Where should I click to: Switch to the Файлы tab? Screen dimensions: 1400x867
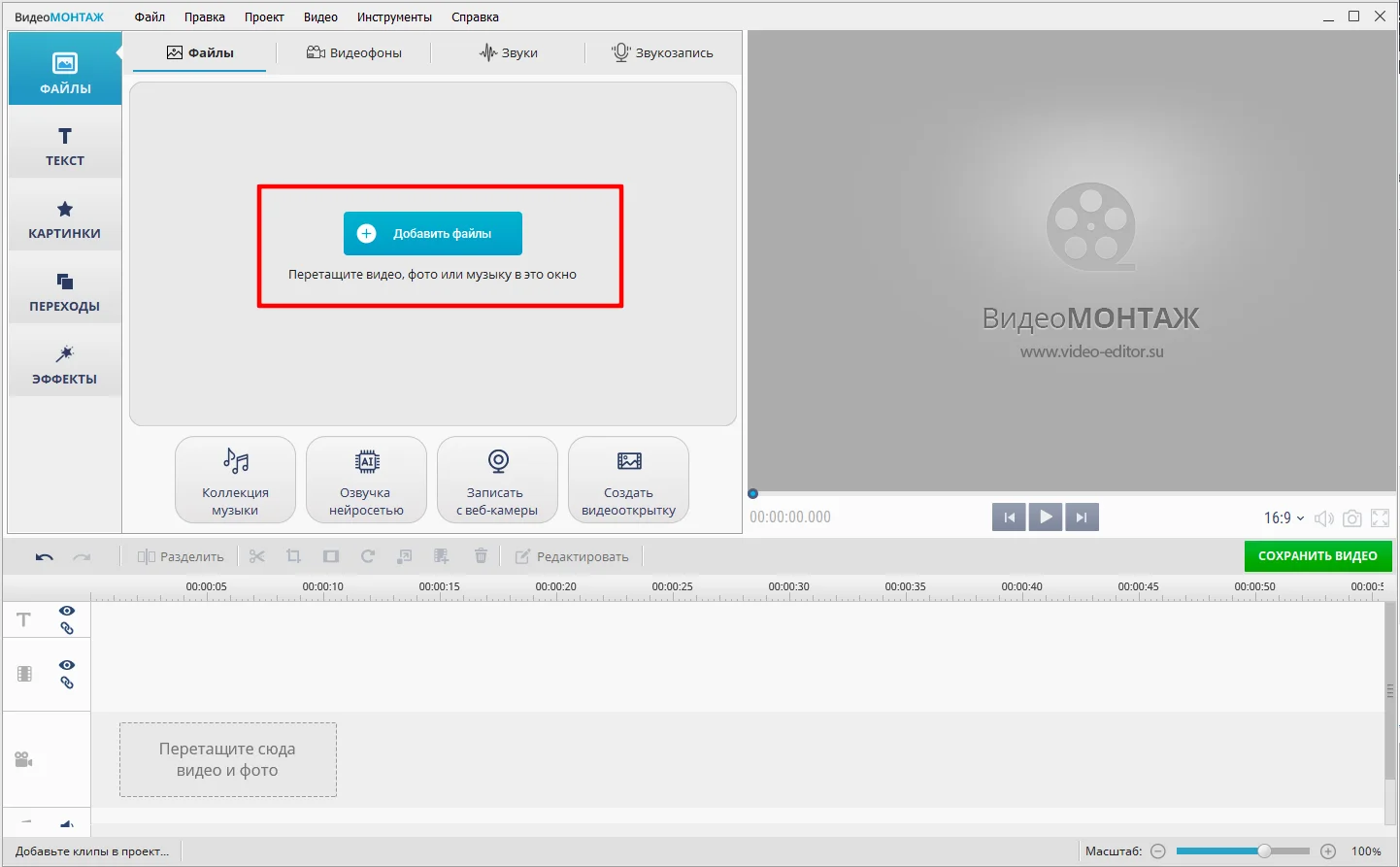point(200,52)
